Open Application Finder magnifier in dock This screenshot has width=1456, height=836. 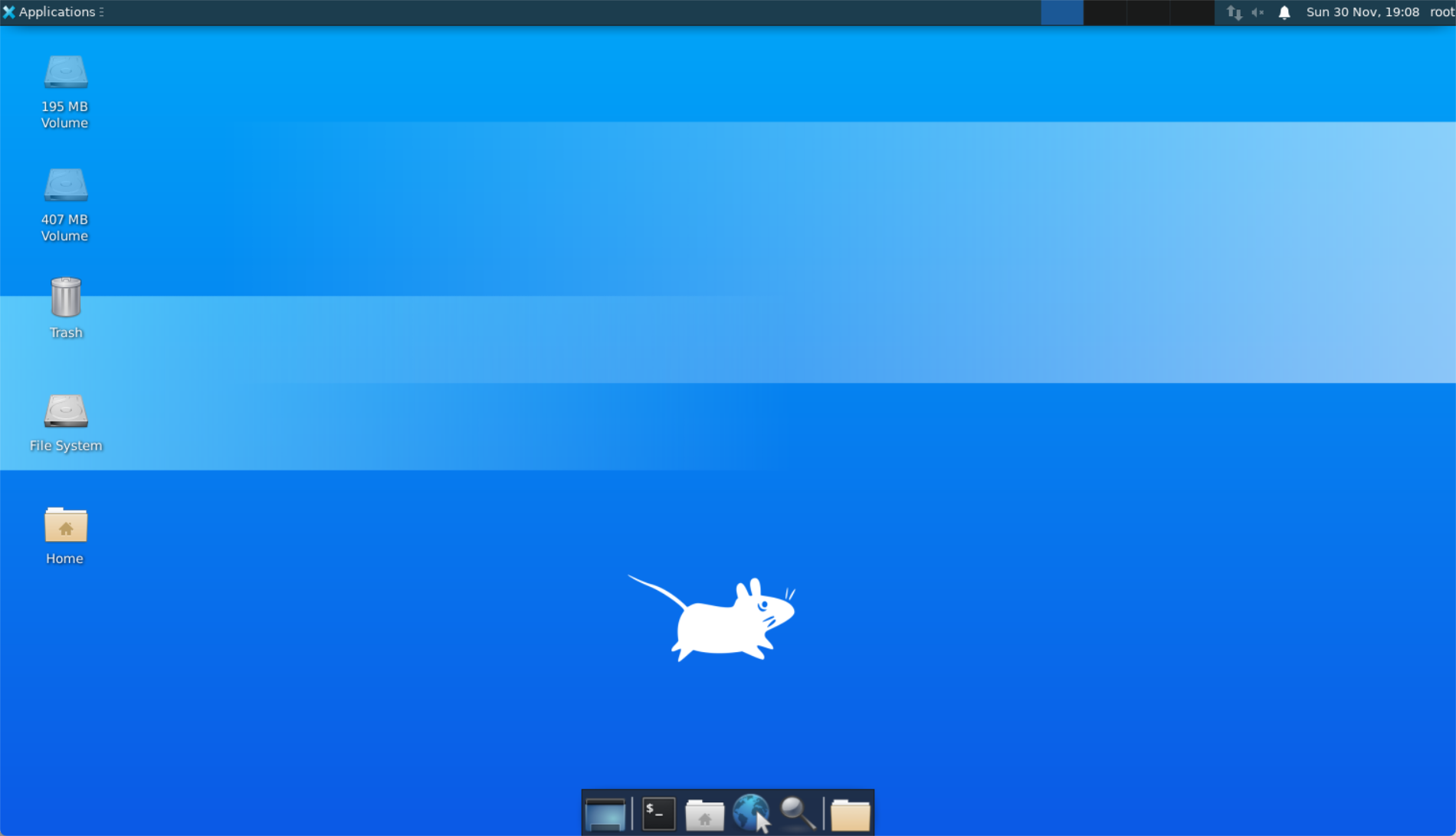click(797, 814)
